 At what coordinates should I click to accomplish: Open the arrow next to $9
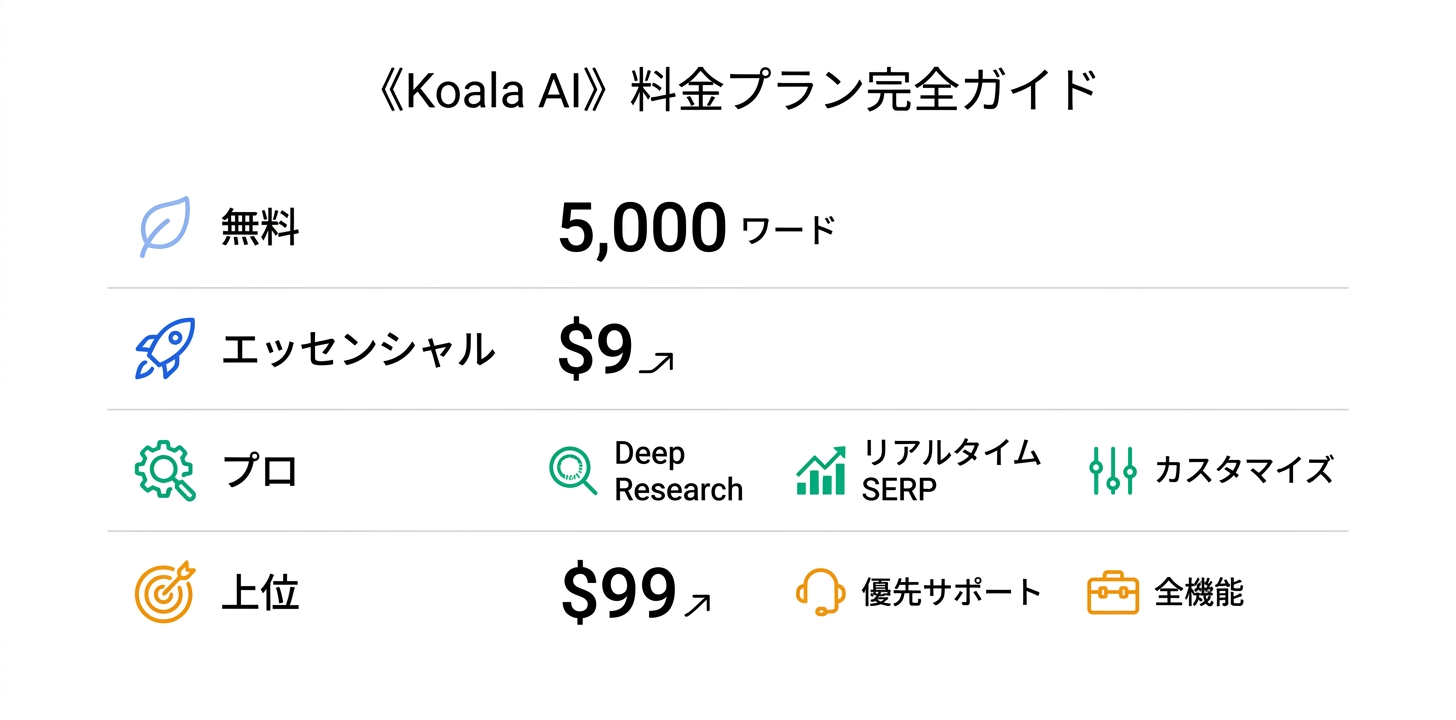(x=656, y=363)
